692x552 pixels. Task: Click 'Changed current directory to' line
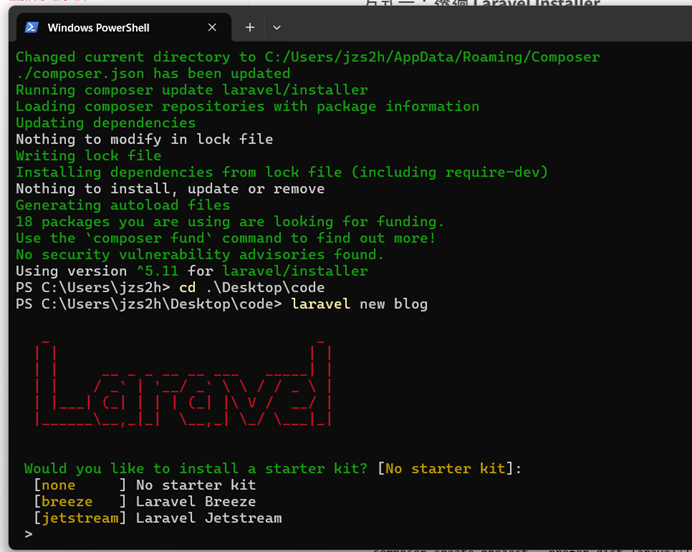(308, 57)
